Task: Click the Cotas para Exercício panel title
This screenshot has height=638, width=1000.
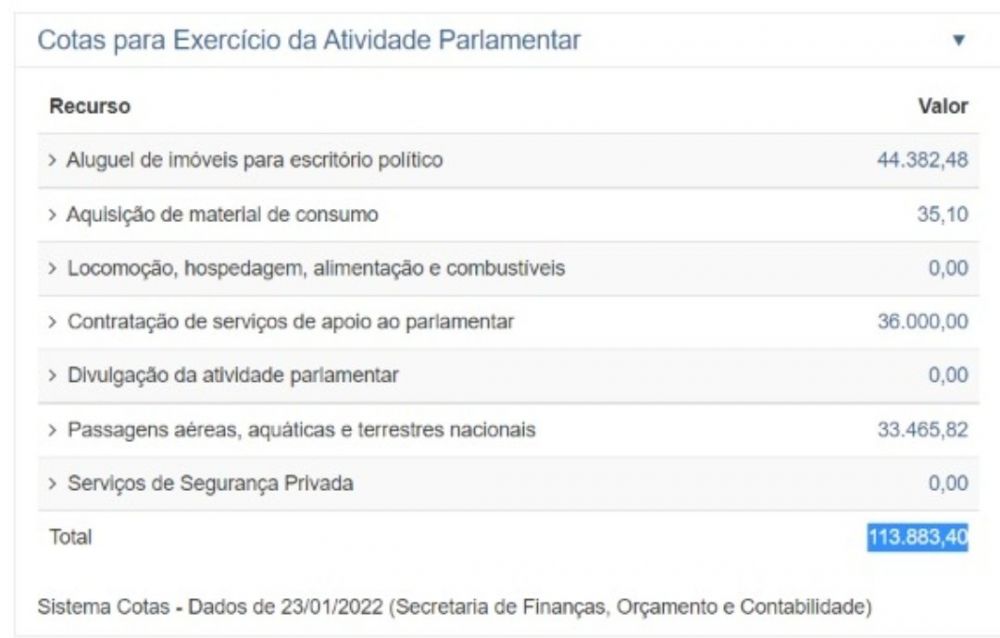Action: (309, 41)
